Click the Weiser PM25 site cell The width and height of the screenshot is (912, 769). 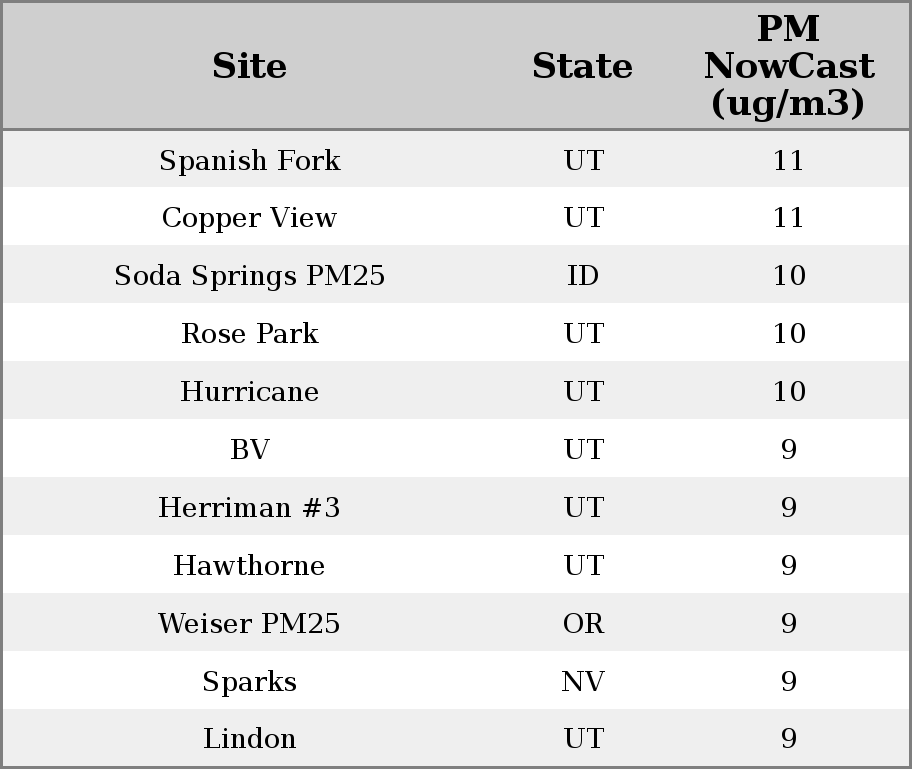249,624
